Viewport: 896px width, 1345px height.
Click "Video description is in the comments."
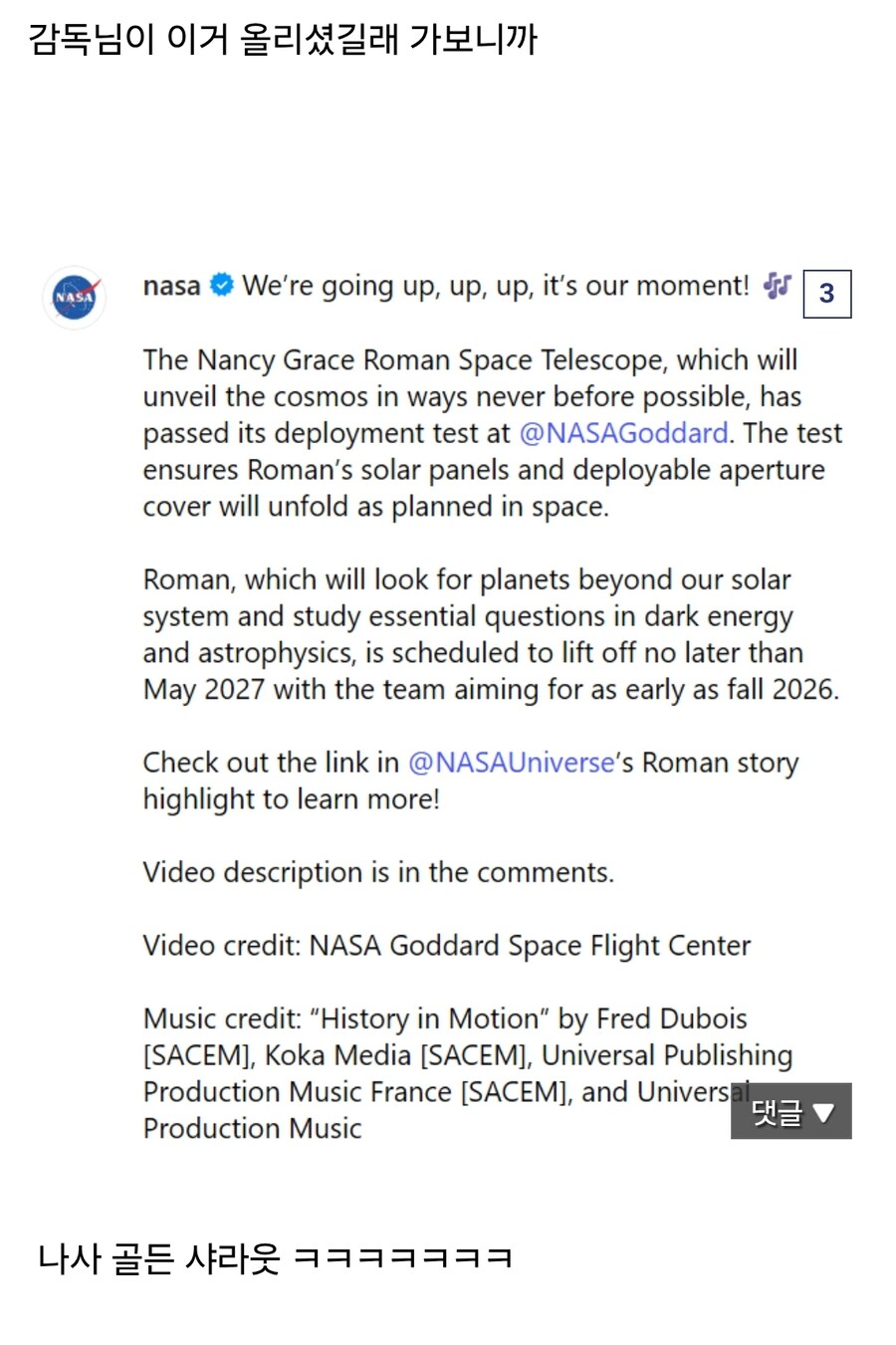click(378, 873)
